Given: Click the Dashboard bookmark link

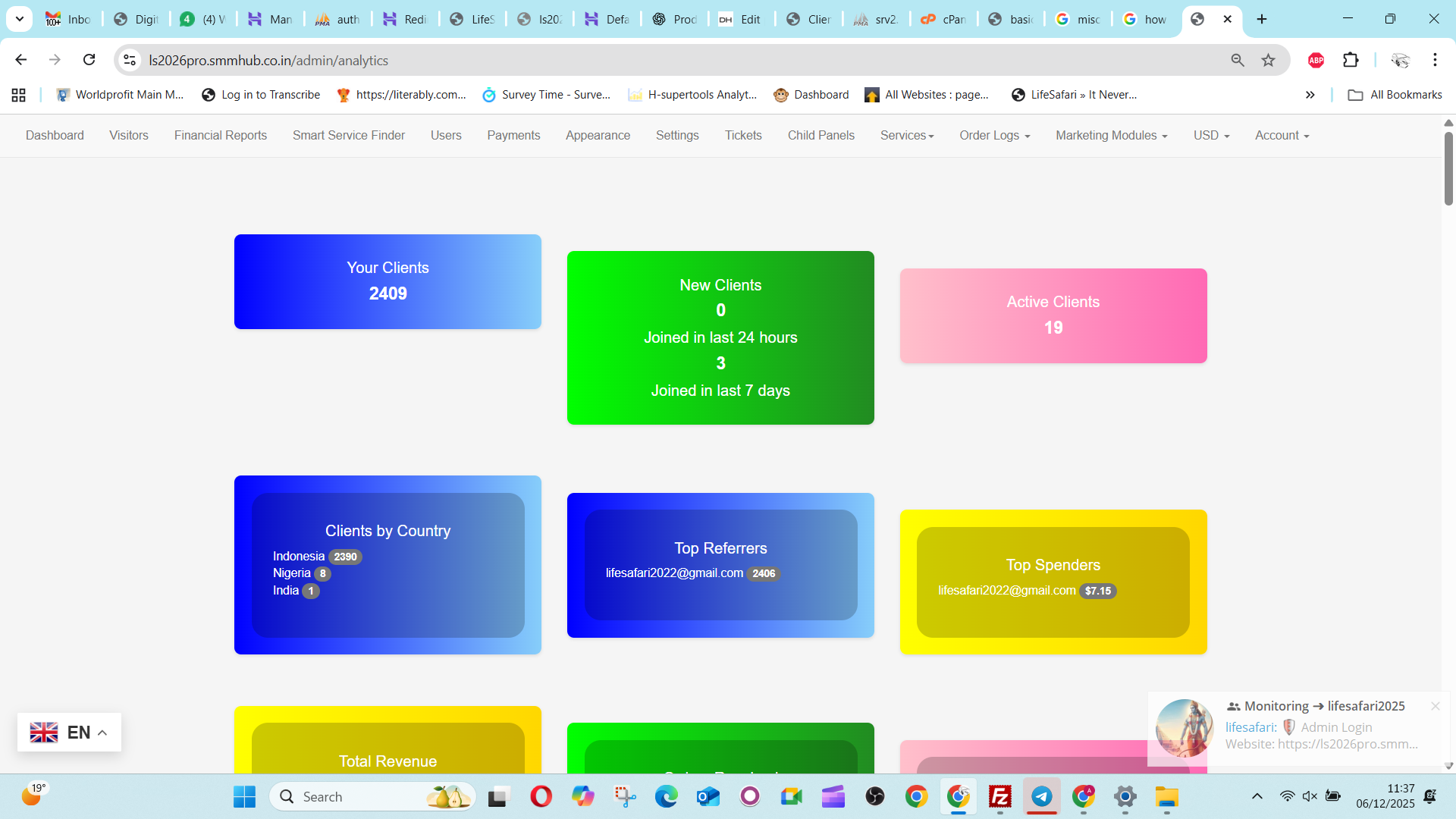Looking at the screenshot, I should click(x=811, y=95).
